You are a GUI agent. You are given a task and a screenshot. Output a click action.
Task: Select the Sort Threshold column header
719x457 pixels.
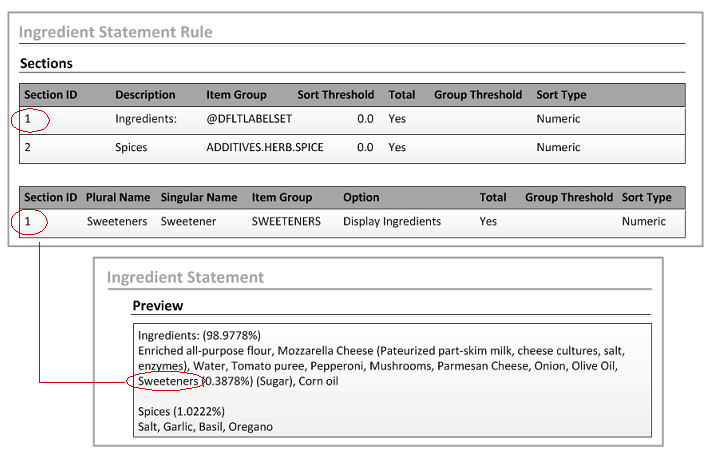point(335,95)
